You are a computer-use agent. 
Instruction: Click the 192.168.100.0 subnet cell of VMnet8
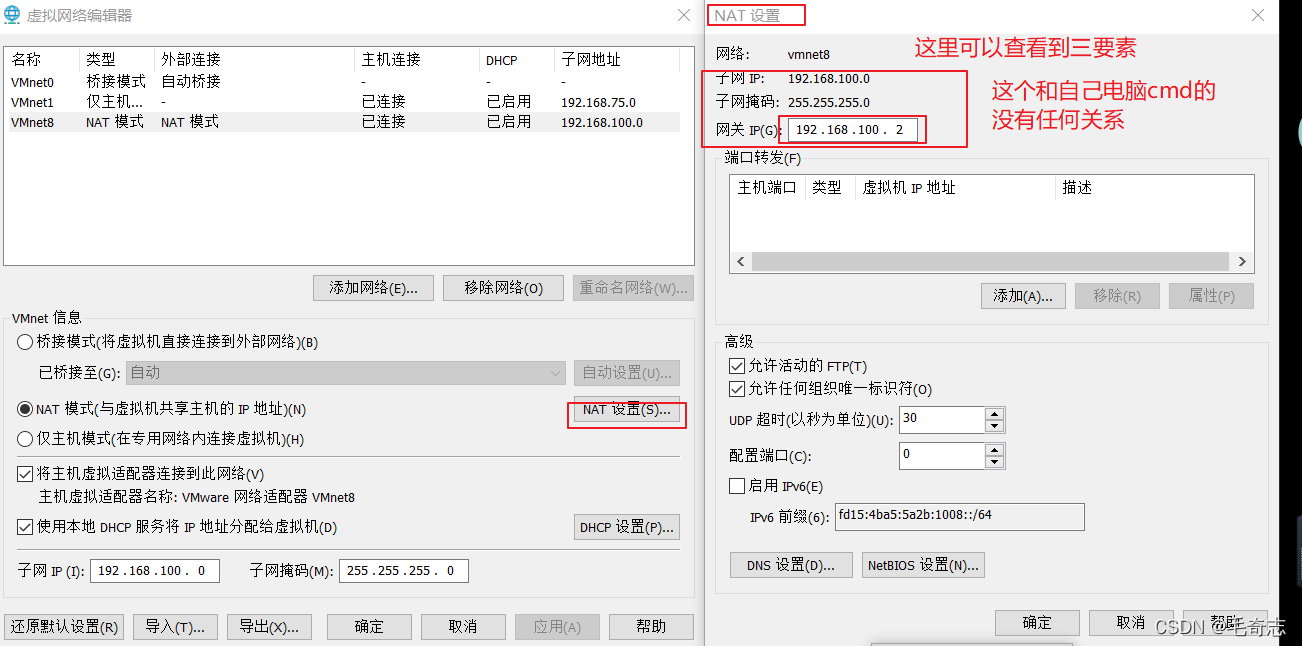tap(602, 122)
